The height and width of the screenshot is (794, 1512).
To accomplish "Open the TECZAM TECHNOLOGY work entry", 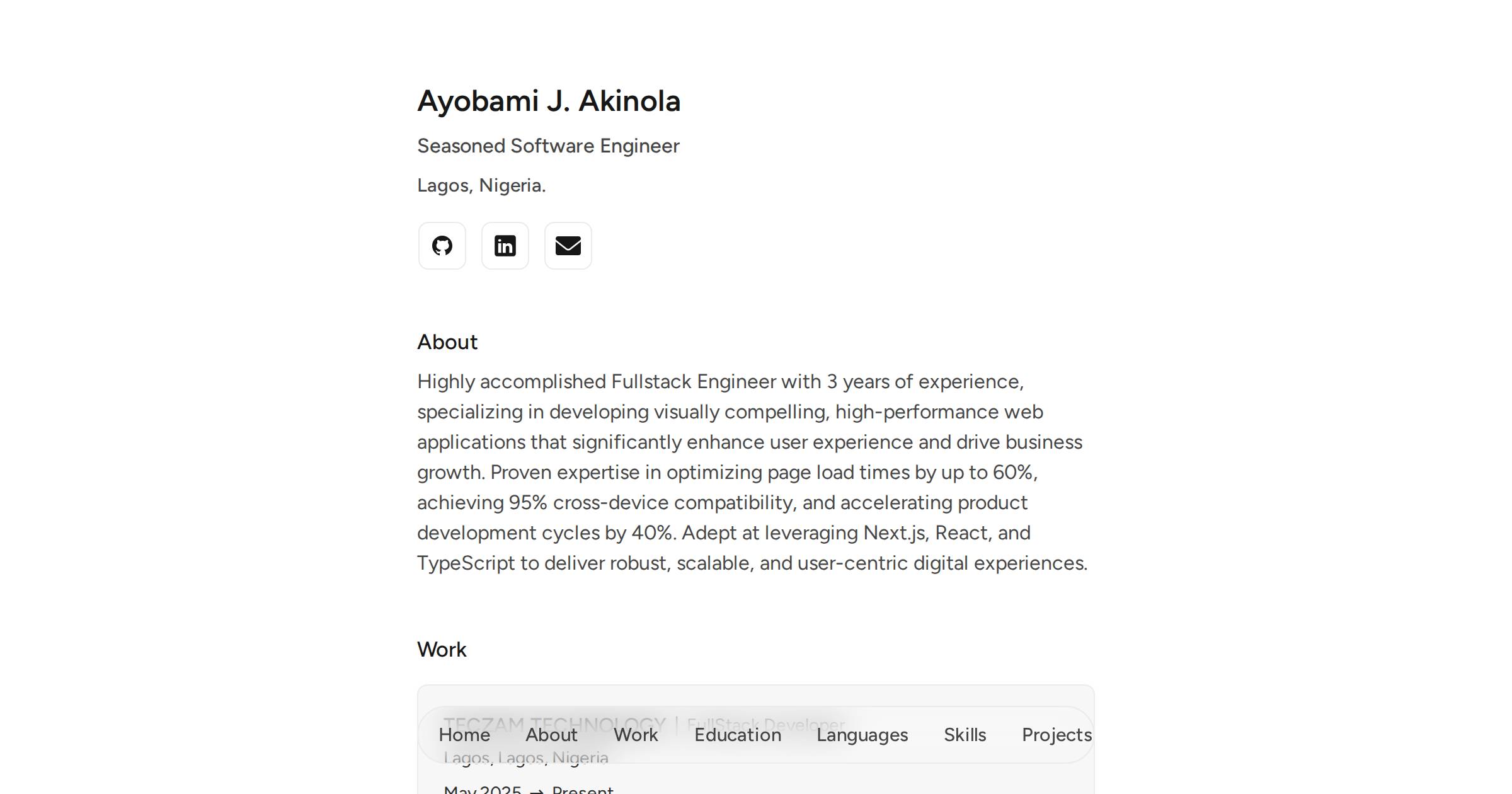I will click(x=554, y=723).
